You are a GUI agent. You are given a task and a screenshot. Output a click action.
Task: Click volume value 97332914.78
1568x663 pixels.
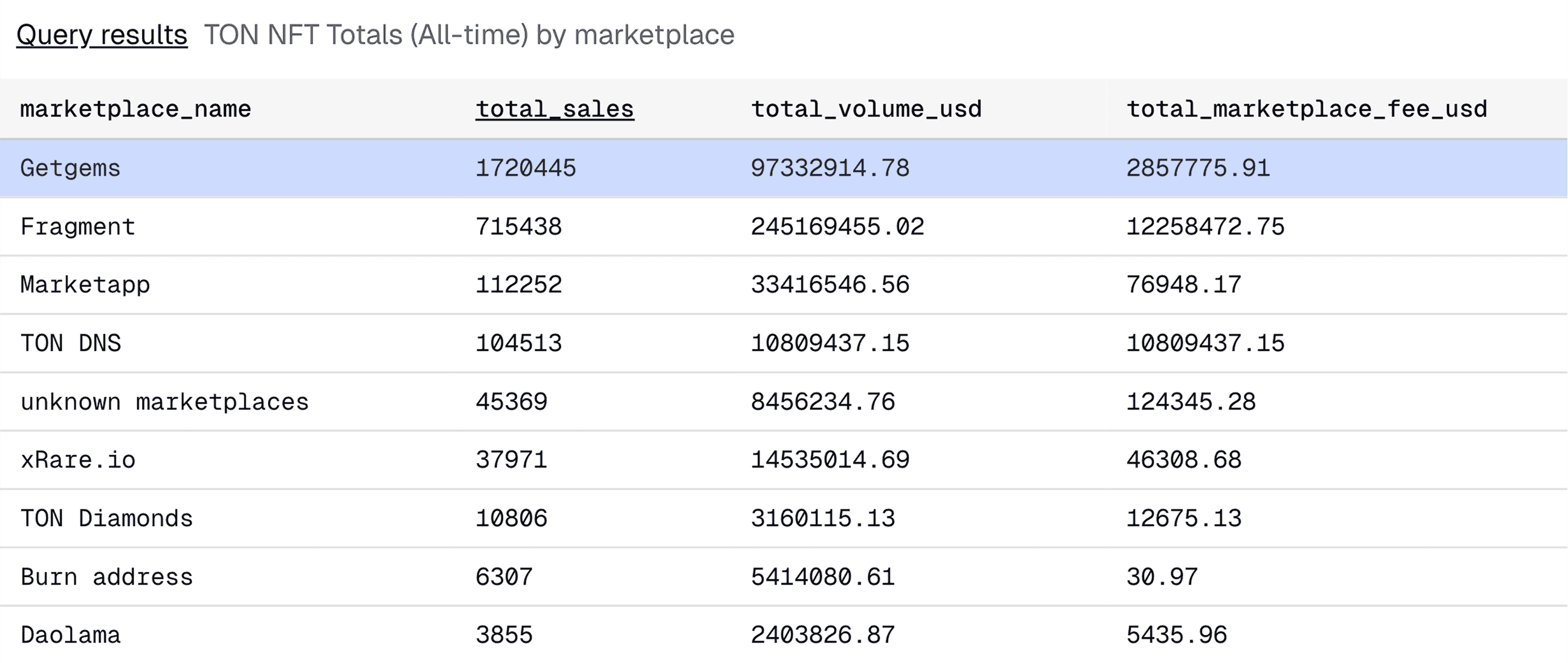(830, 168)
